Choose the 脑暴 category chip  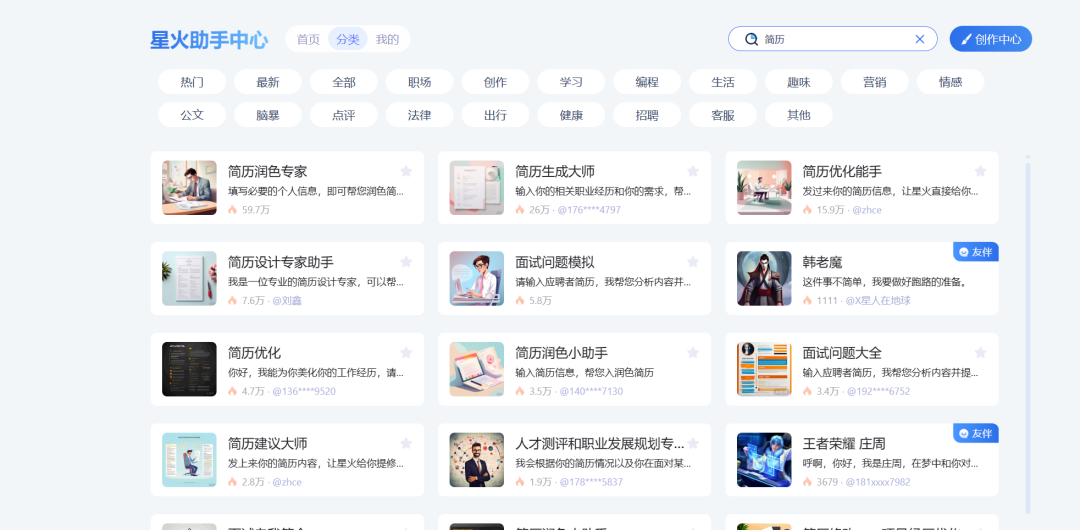click(268, 115)
